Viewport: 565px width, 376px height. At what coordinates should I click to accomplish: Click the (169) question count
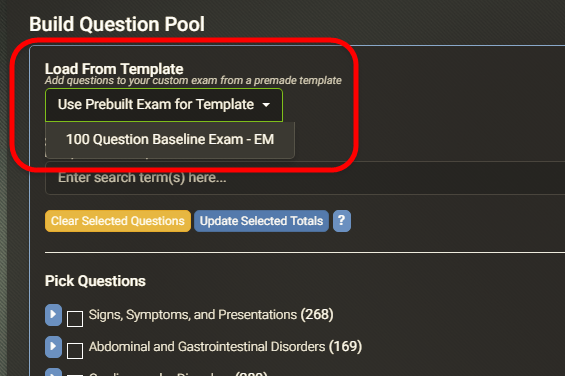coord(345,346)
